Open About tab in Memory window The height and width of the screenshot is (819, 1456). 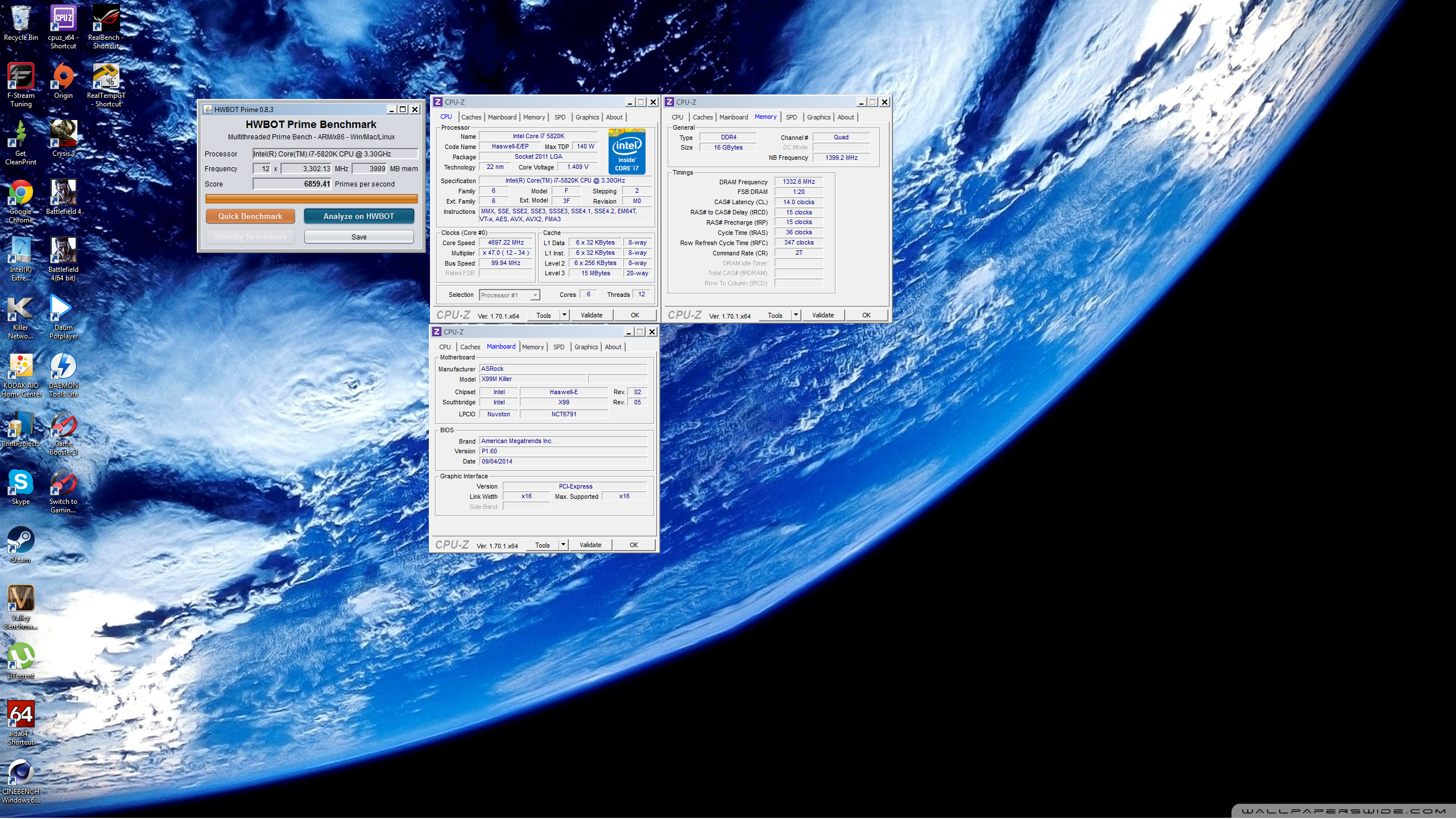coord(845,117)
